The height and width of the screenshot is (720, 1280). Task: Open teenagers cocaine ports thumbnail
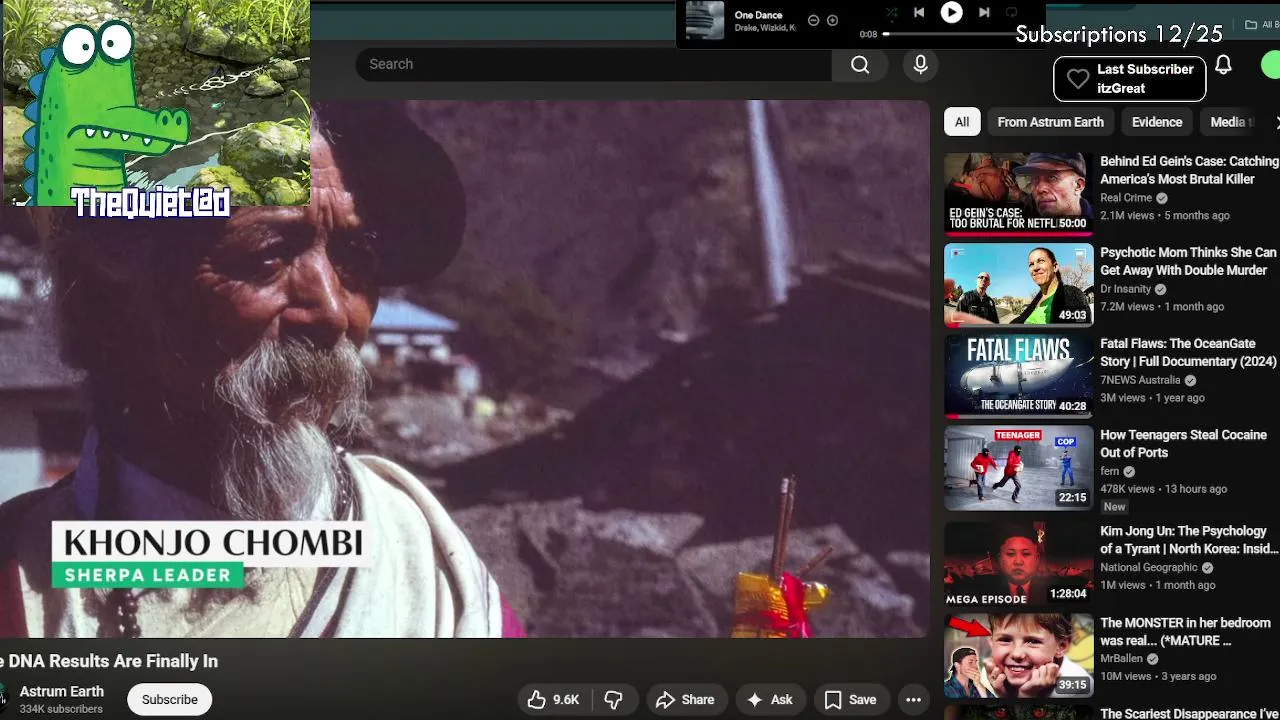[x=1018, y=468]
